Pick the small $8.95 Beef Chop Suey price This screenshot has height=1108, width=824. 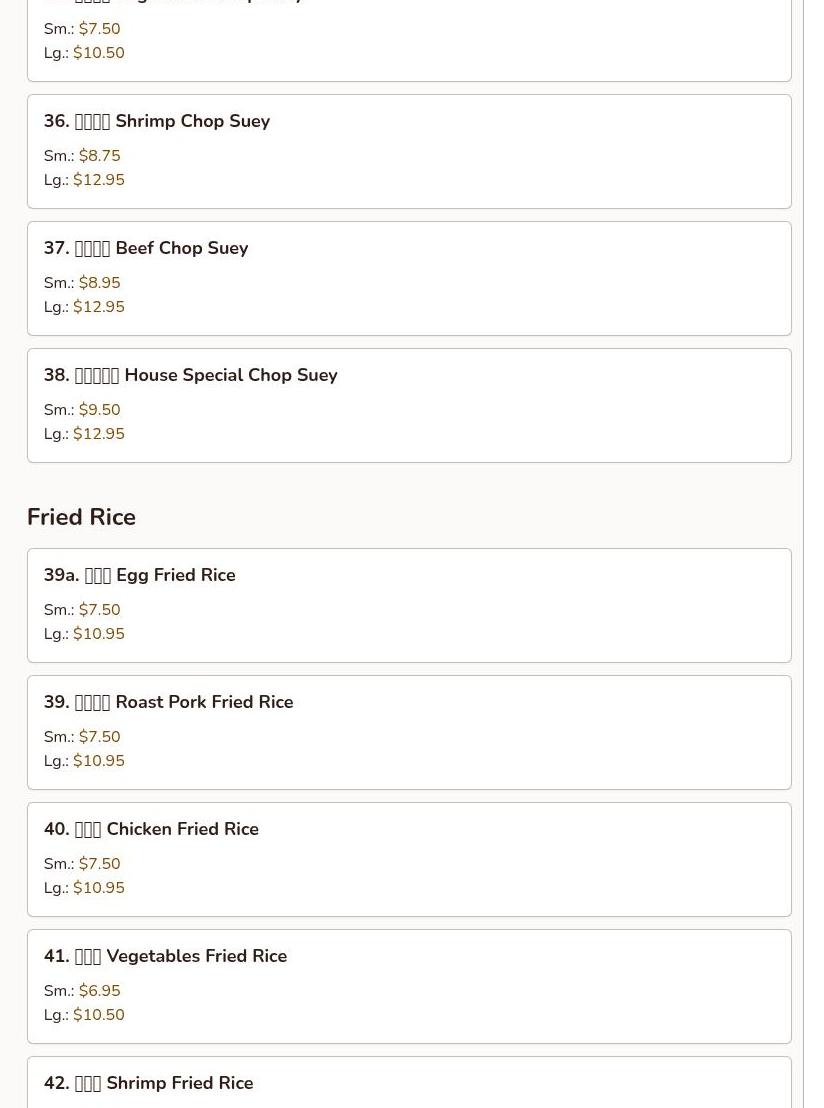pos(99,283)
